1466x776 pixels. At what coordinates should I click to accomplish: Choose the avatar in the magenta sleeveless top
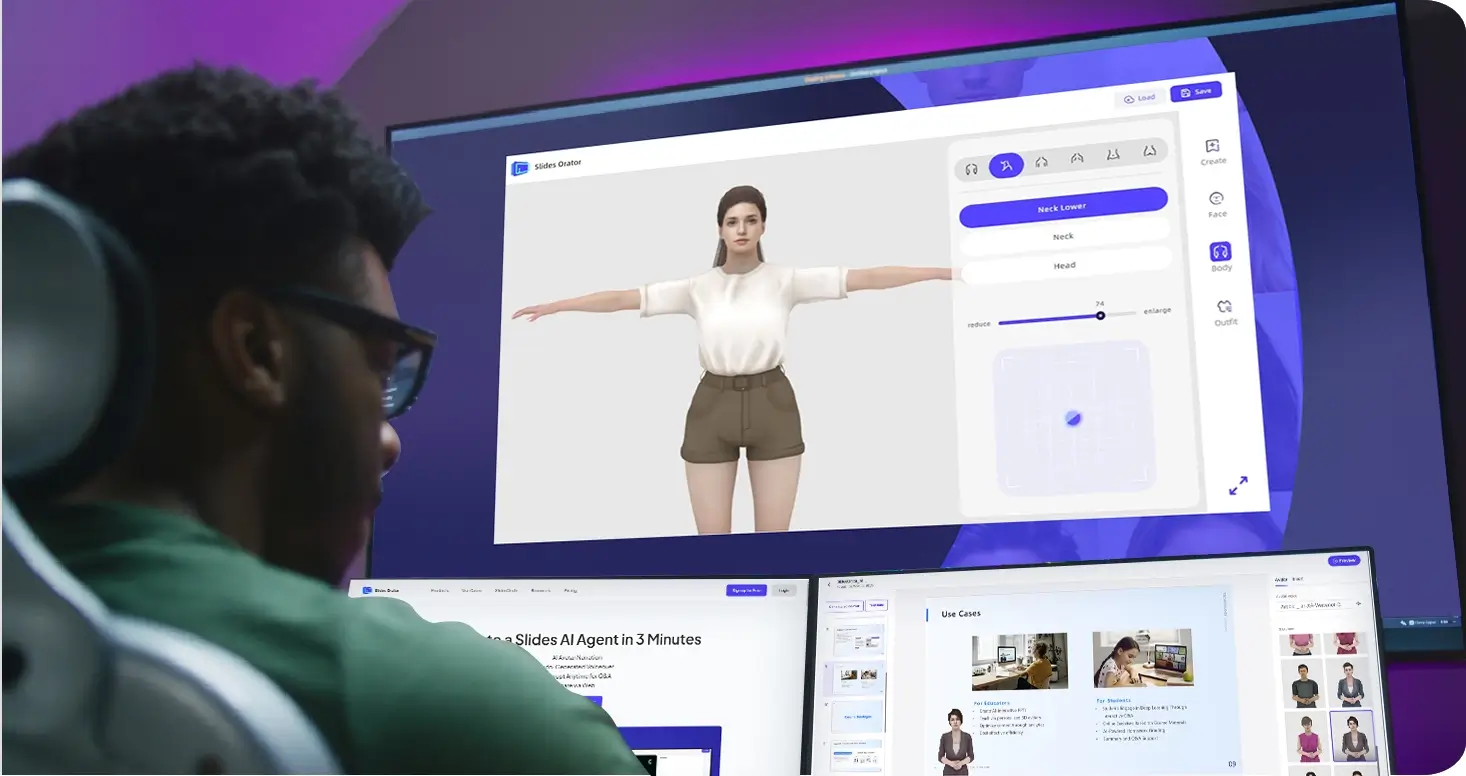[1308, 738]
